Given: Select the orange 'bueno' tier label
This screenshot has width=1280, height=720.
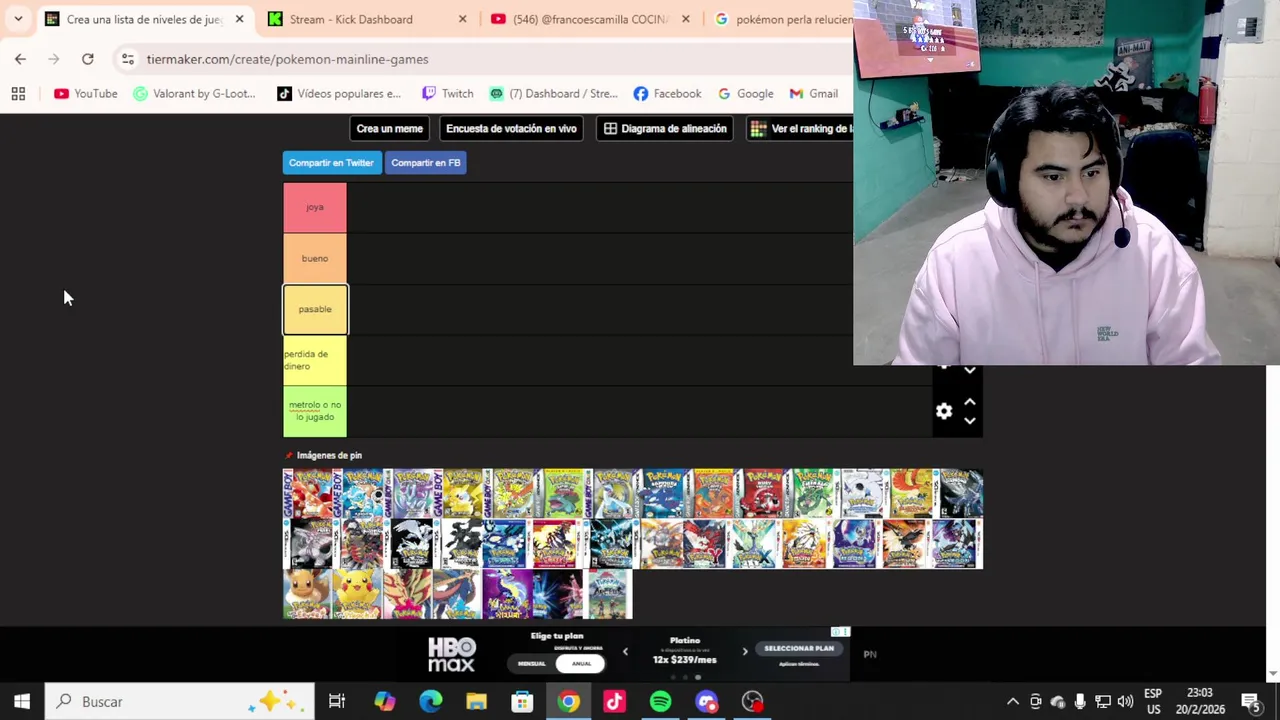Looking at the screenshot, I should click(315, 258).
